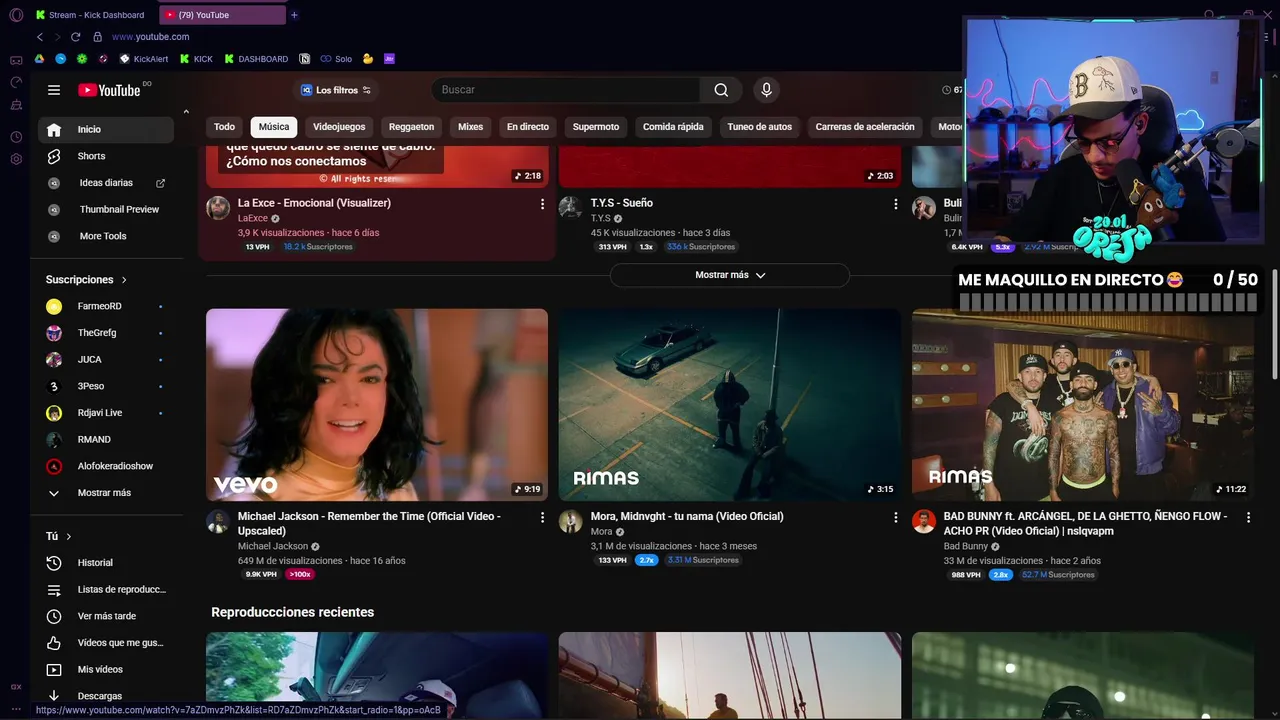Click the browser address bar URL
Screen dimensions: 1280x720
coord(150,37)
